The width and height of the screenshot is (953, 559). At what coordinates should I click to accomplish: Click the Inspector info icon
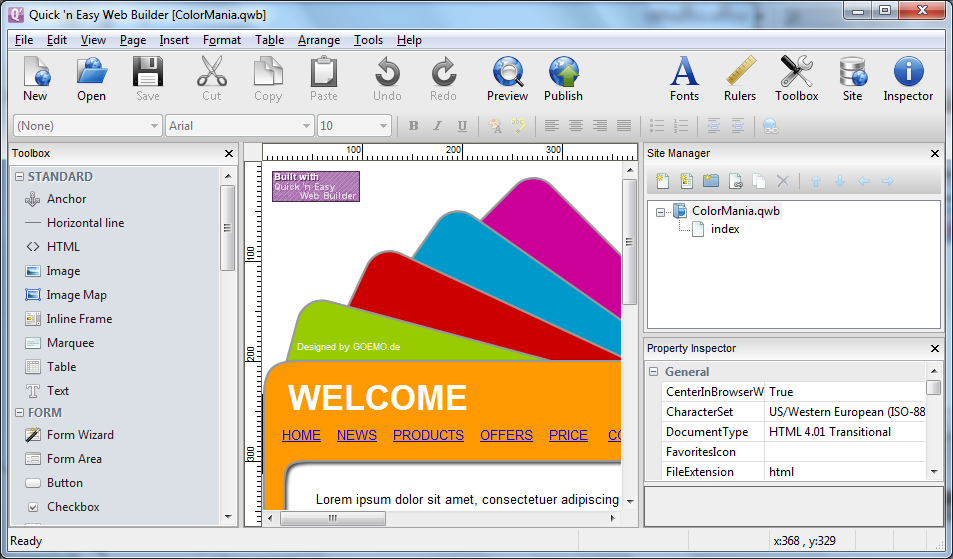908,79
